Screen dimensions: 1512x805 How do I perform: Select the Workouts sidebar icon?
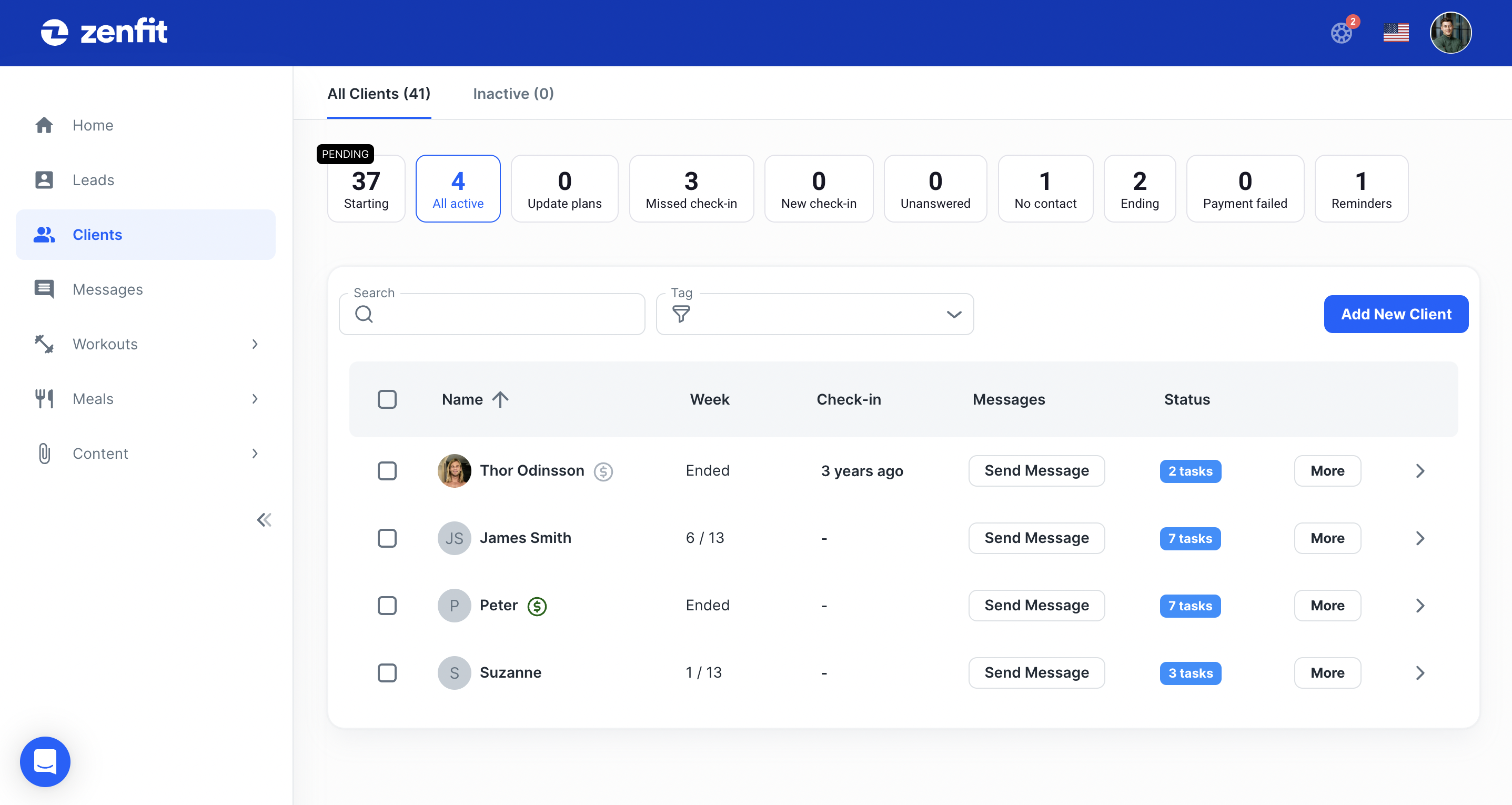pos(44,344)
